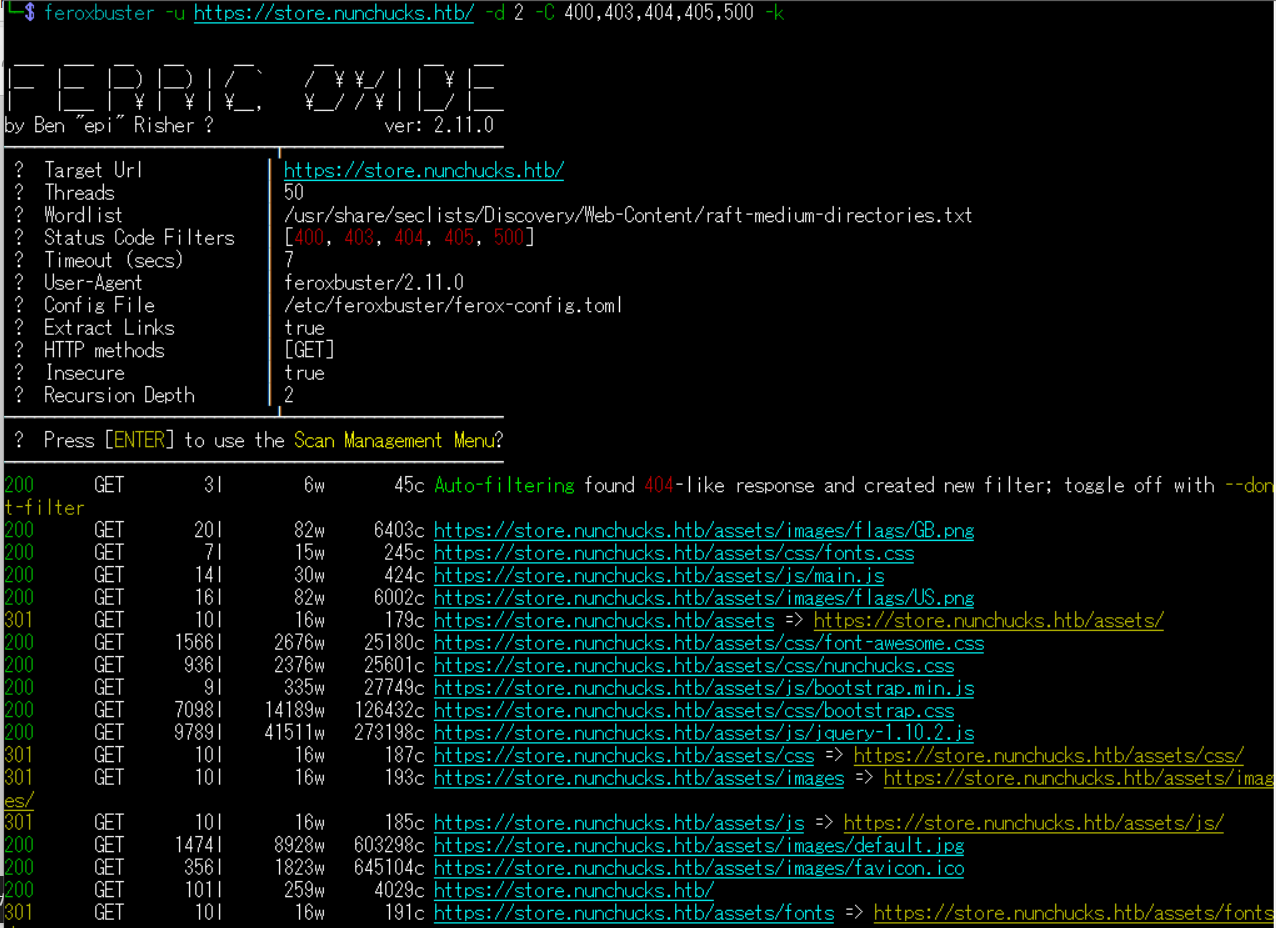Follow the redirect target link to assets/js/
This screenshot has height=928, width=1276.
(x=1033, y=823)
